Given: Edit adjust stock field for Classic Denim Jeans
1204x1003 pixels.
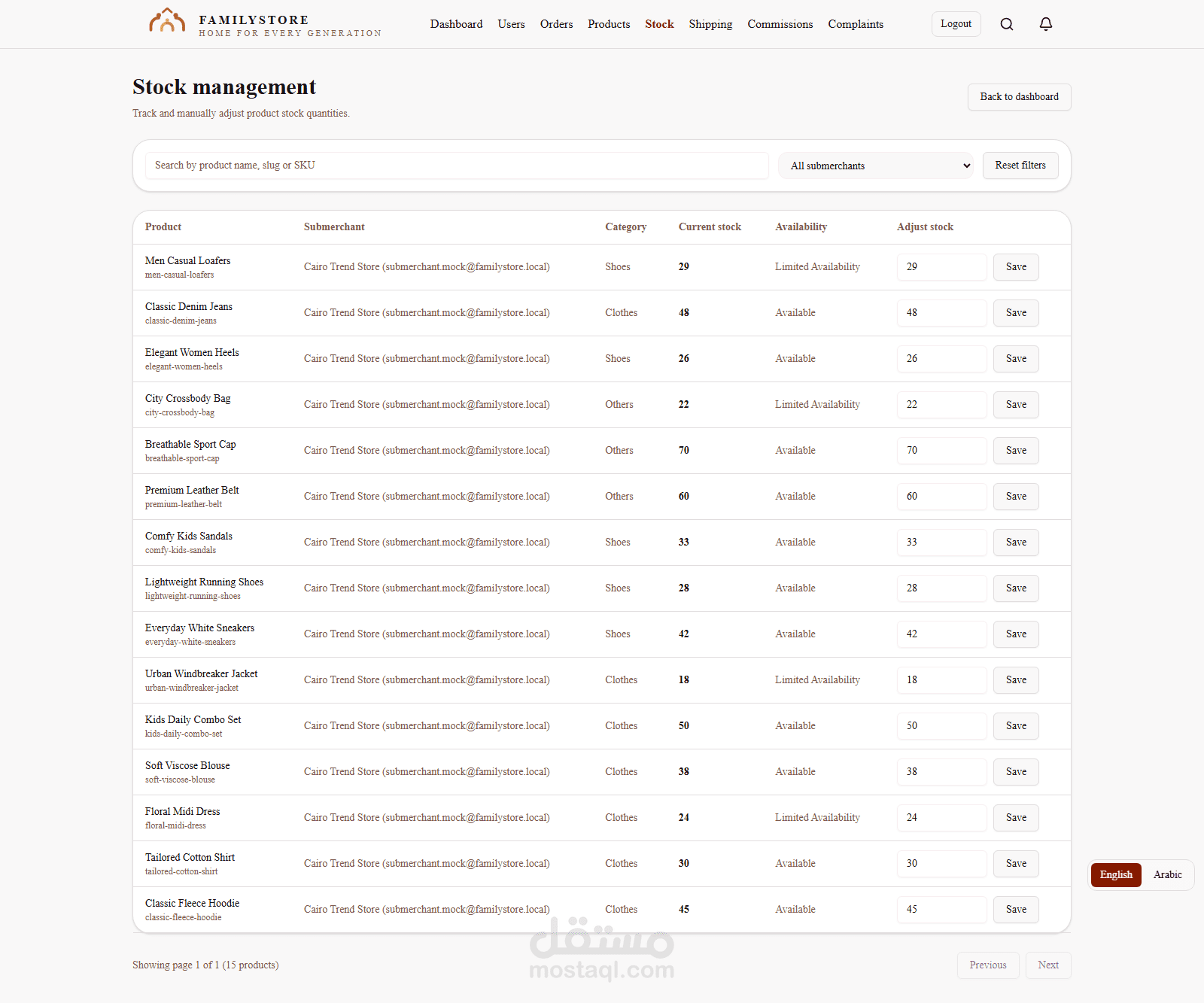Looking at the screenshot, I should [941, 313].
